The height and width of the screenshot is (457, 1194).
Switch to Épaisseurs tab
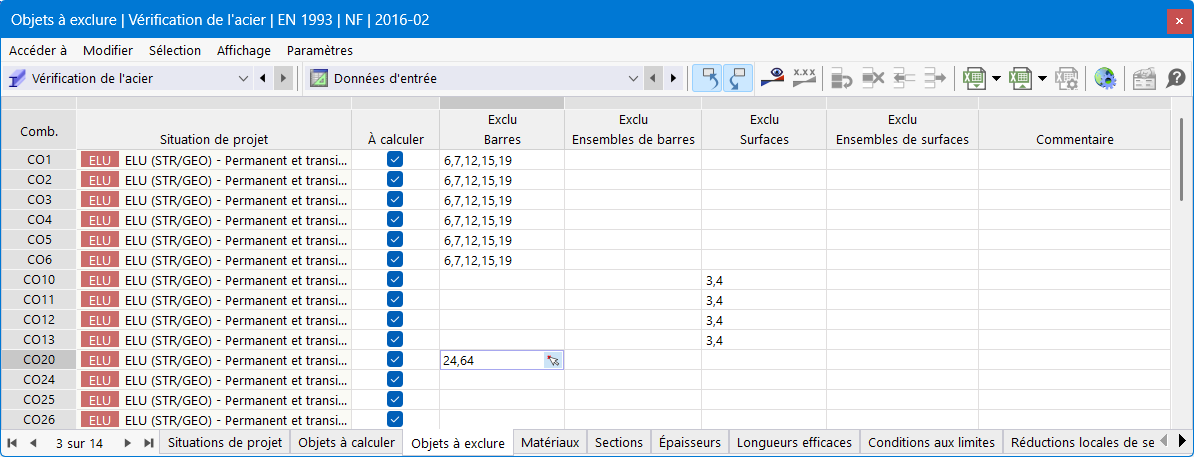[690, 443]
